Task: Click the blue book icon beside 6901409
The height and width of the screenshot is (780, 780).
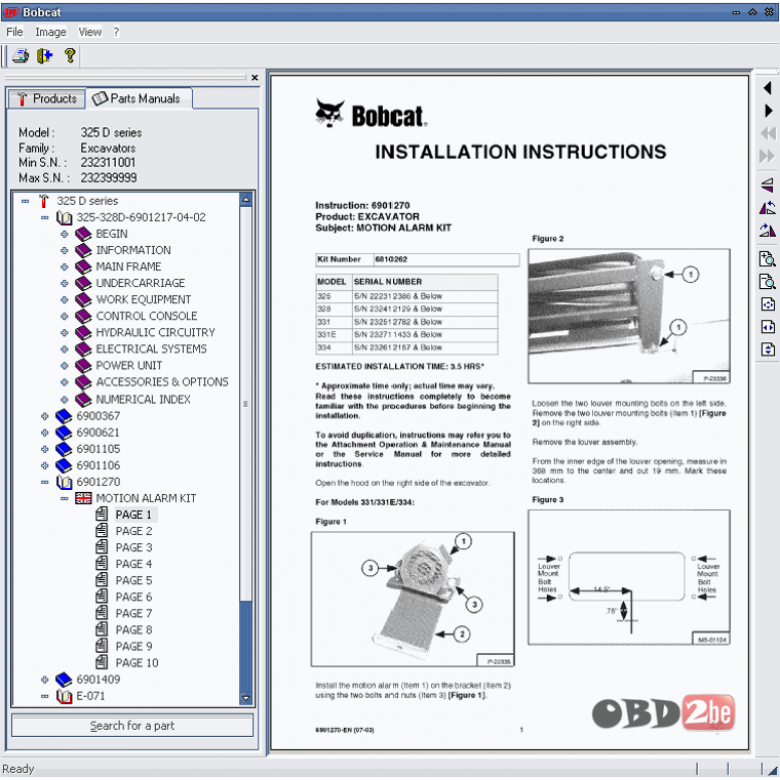Action: coord(64,680)
